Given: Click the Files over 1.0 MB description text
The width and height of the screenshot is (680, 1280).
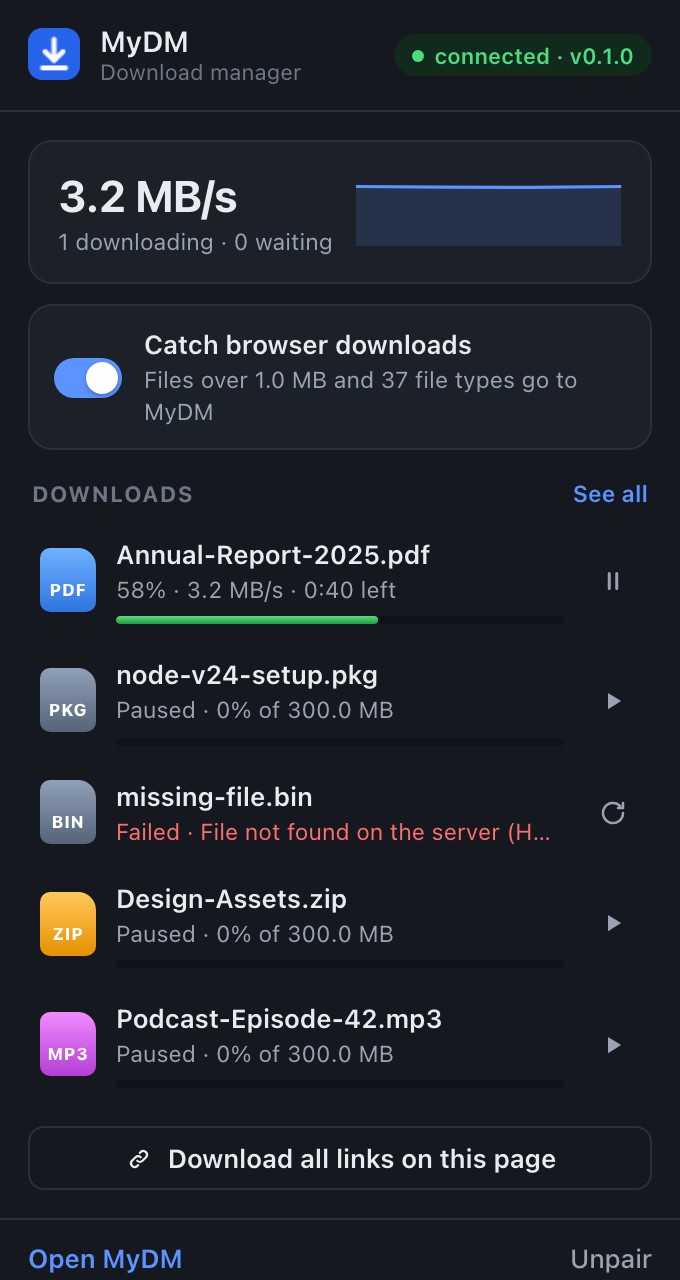Looking at the screenshot, I should [361, 396].
